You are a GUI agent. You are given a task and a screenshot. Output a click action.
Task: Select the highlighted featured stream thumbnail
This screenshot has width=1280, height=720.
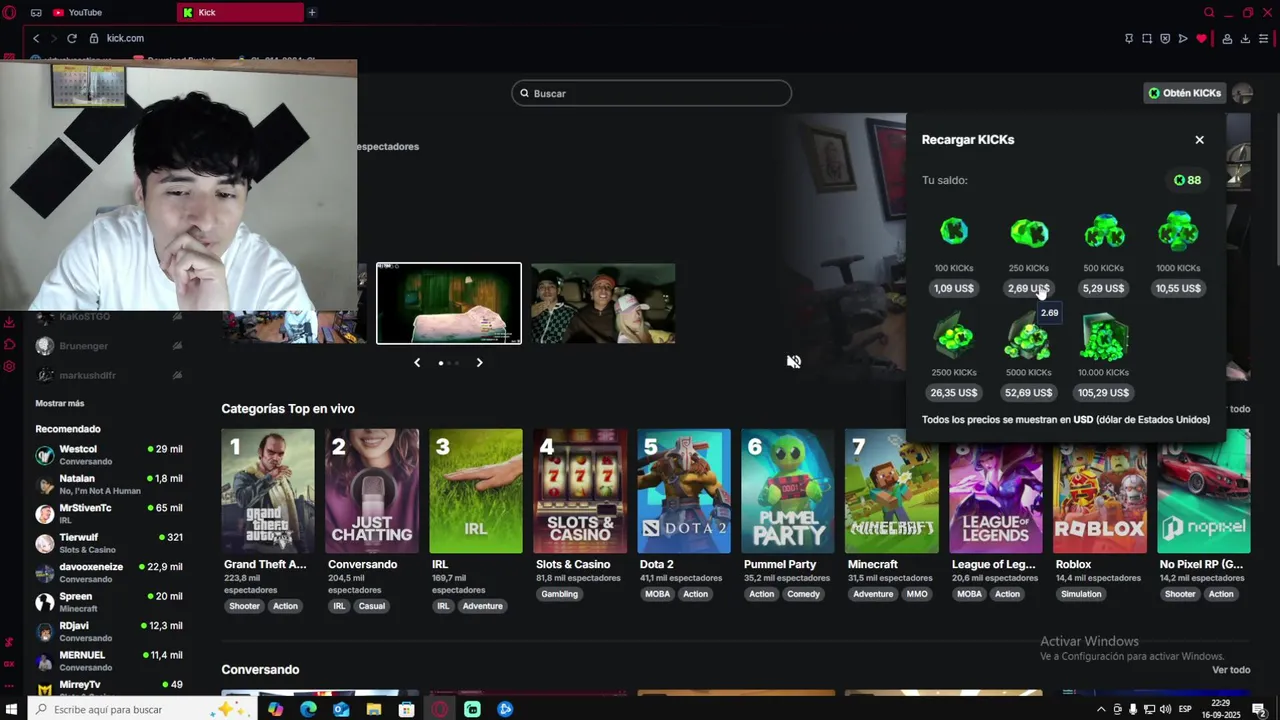point(449,303)
